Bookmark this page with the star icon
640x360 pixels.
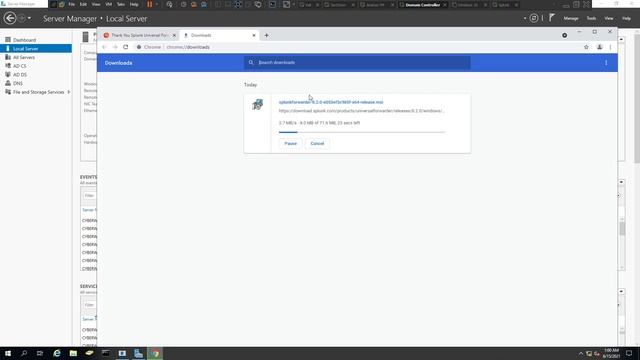586,47
